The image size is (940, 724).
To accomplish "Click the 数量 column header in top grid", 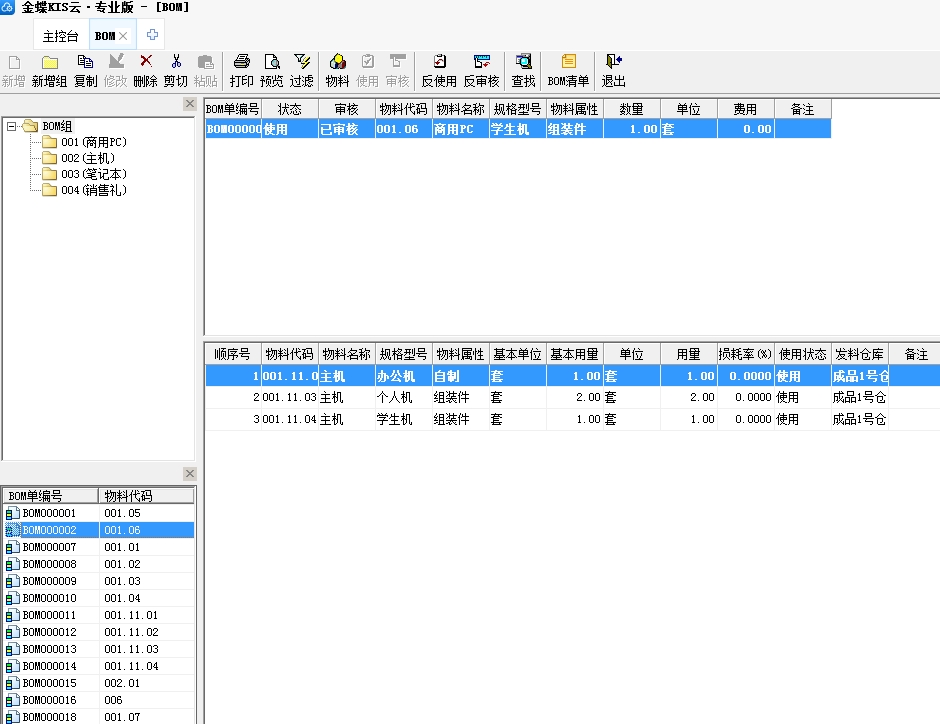I will [x=632, y=109].
